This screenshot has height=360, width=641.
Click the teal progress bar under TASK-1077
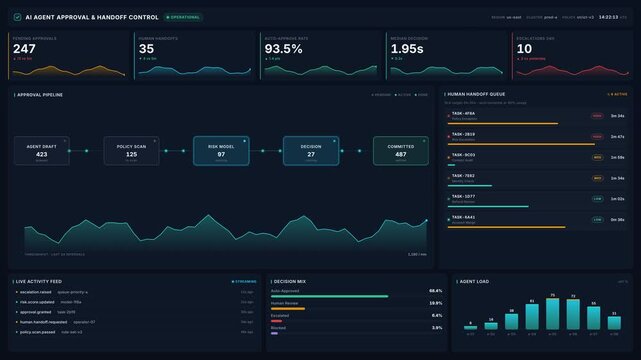(488, 206)
